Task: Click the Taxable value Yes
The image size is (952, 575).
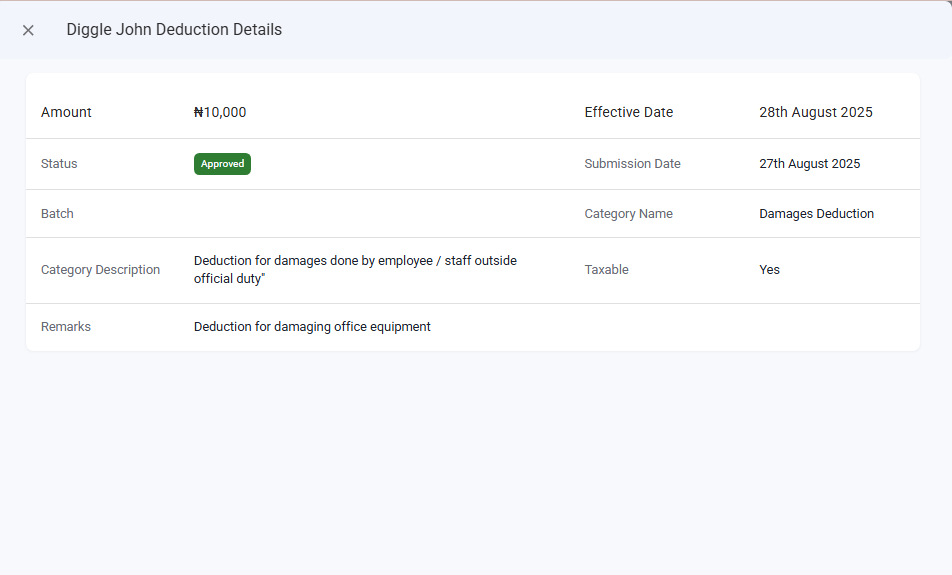Action: click(769, 270)
